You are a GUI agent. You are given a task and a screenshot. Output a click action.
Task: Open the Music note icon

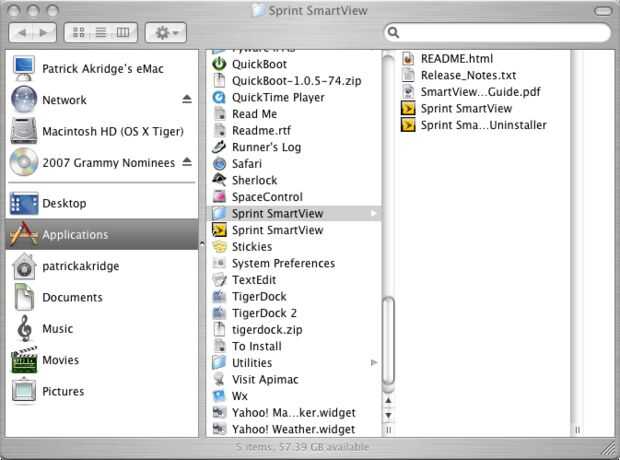(25, 328)
